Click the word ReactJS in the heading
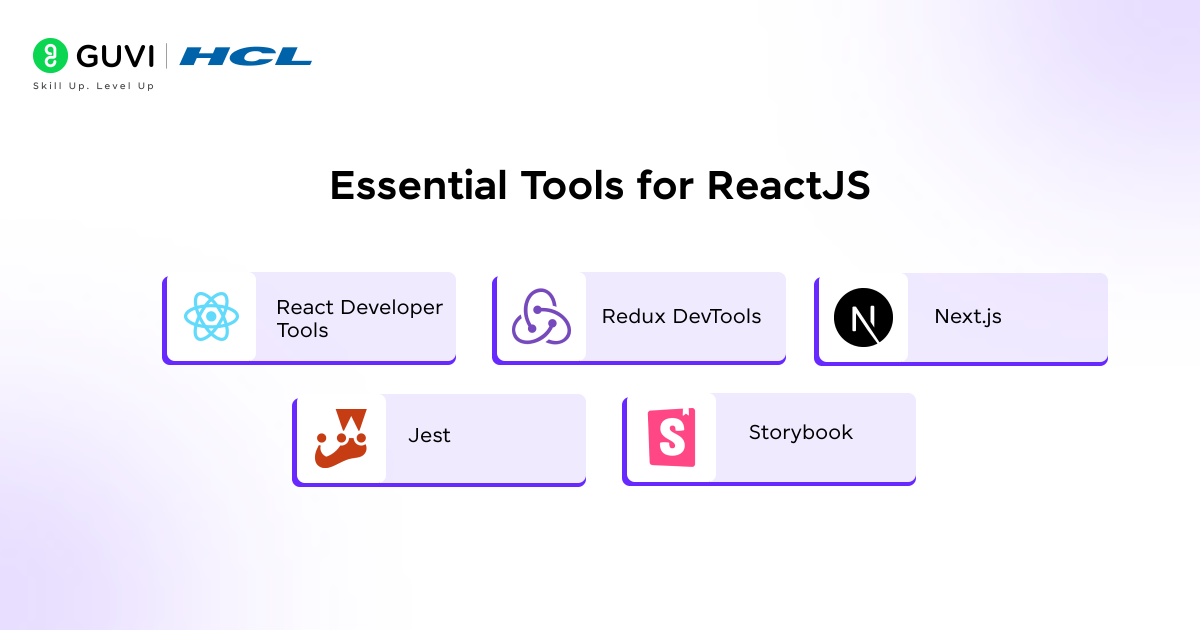The height and width of the screenshot is (630, 1200). pyautogui.click(x=788, y=186)
